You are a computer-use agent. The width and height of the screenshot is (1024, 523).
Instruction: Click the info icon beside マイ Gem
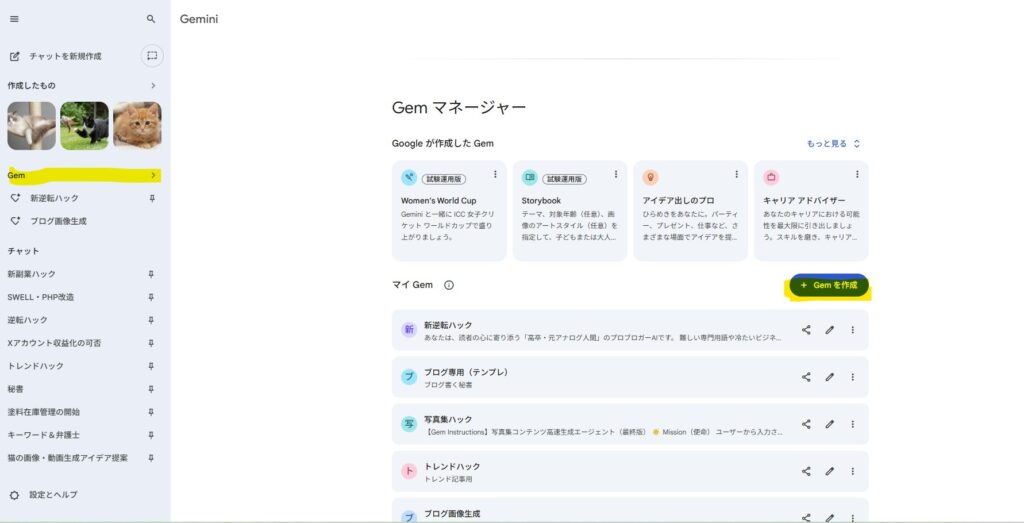pyautogui.click(x=449, y=285)
